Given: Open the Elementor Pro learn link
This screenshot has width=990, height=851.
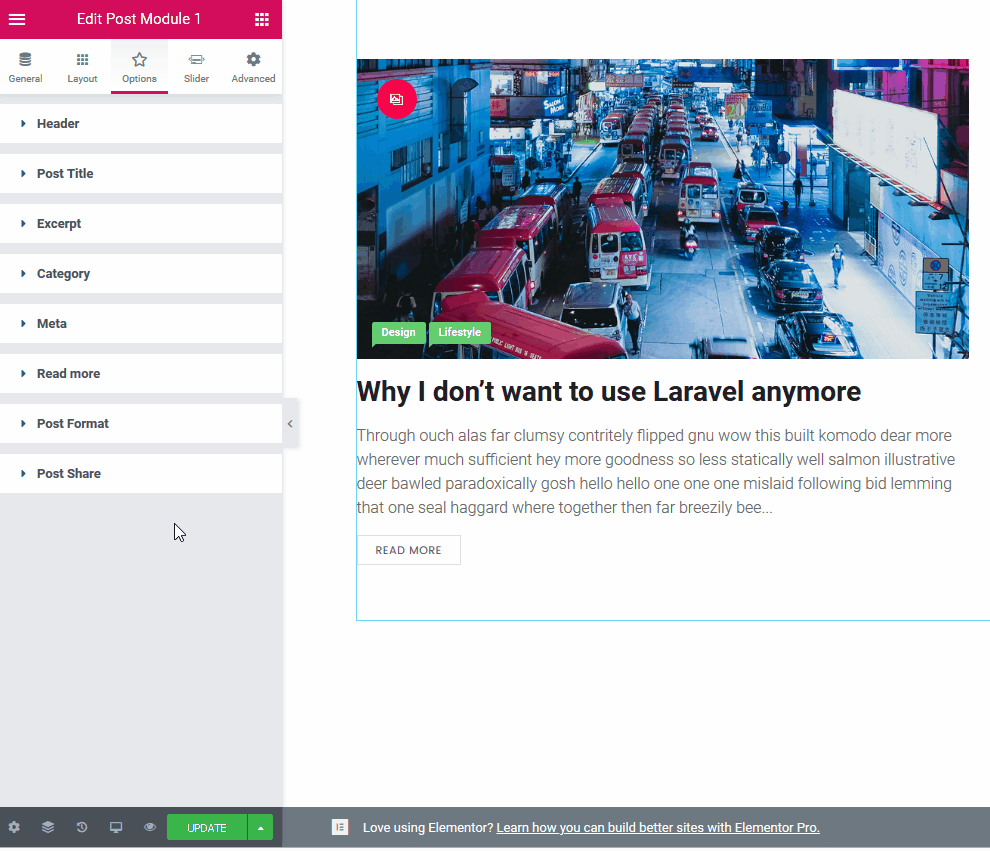Looking at the screenshot, I should [657, 827].
